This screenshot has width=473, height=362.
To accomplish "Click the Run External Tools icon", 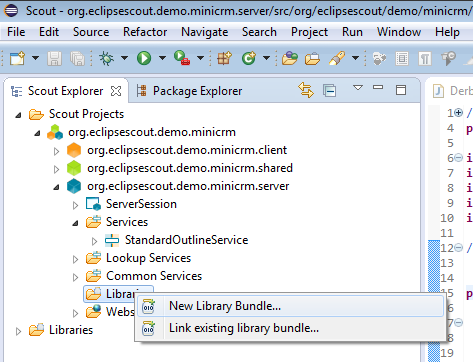I will 182,58.
